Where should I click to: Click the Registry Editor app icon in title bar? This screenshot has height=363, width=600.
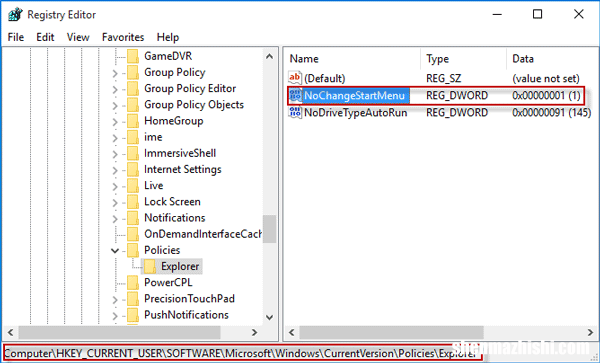(15, 15)
